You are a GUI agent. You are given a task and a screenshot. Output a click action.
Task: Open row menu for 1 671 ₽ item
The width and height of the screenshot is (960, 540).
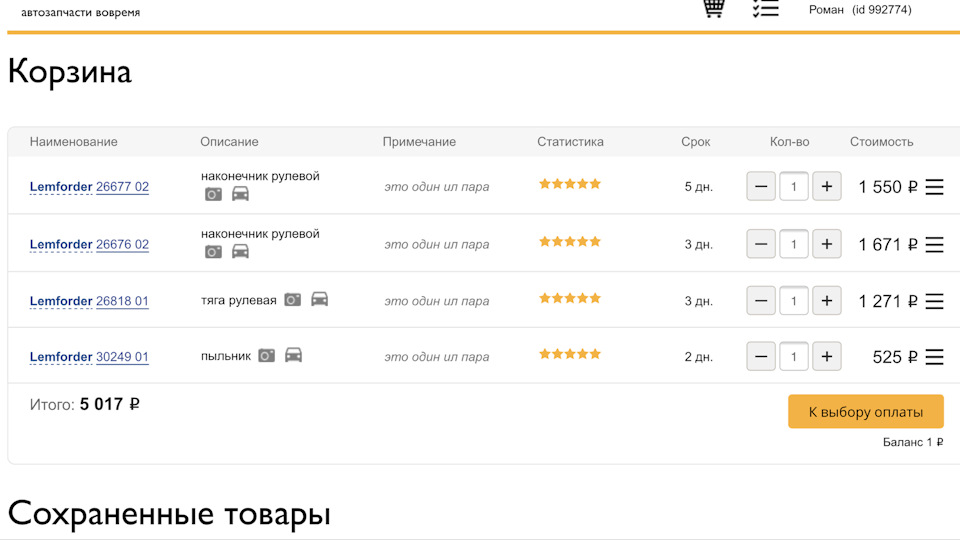click(x=934, y=244)
